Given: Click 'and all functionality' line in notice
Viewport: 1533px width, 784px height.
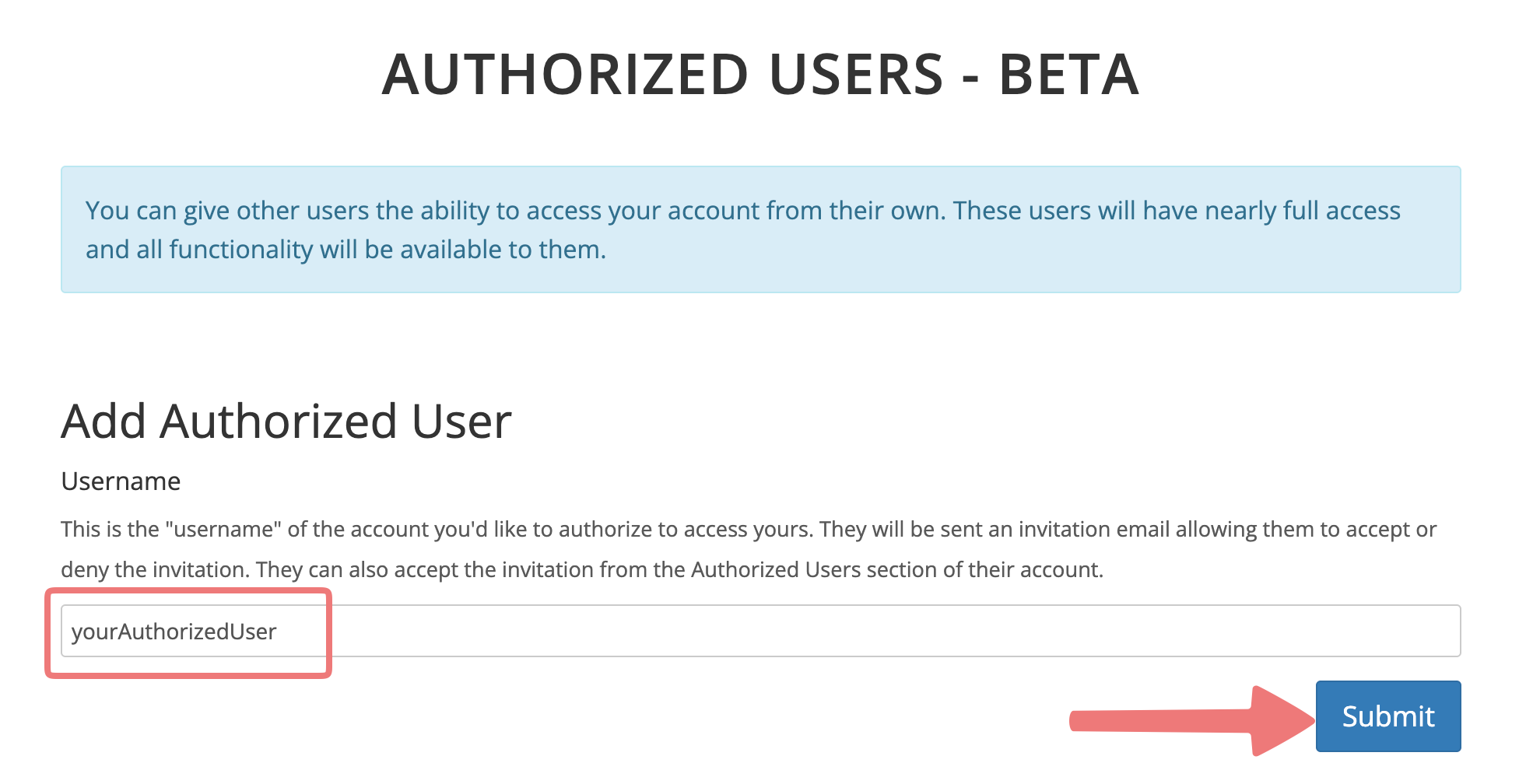Looking at the screenshot, I should [x=199, y=250].
